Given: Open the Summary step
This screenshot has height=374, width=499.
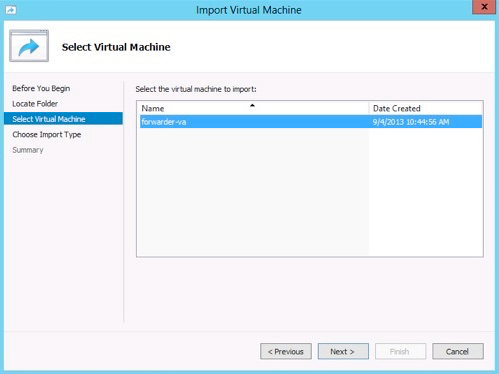Looking at the screenshot, I should coord(28,150).
